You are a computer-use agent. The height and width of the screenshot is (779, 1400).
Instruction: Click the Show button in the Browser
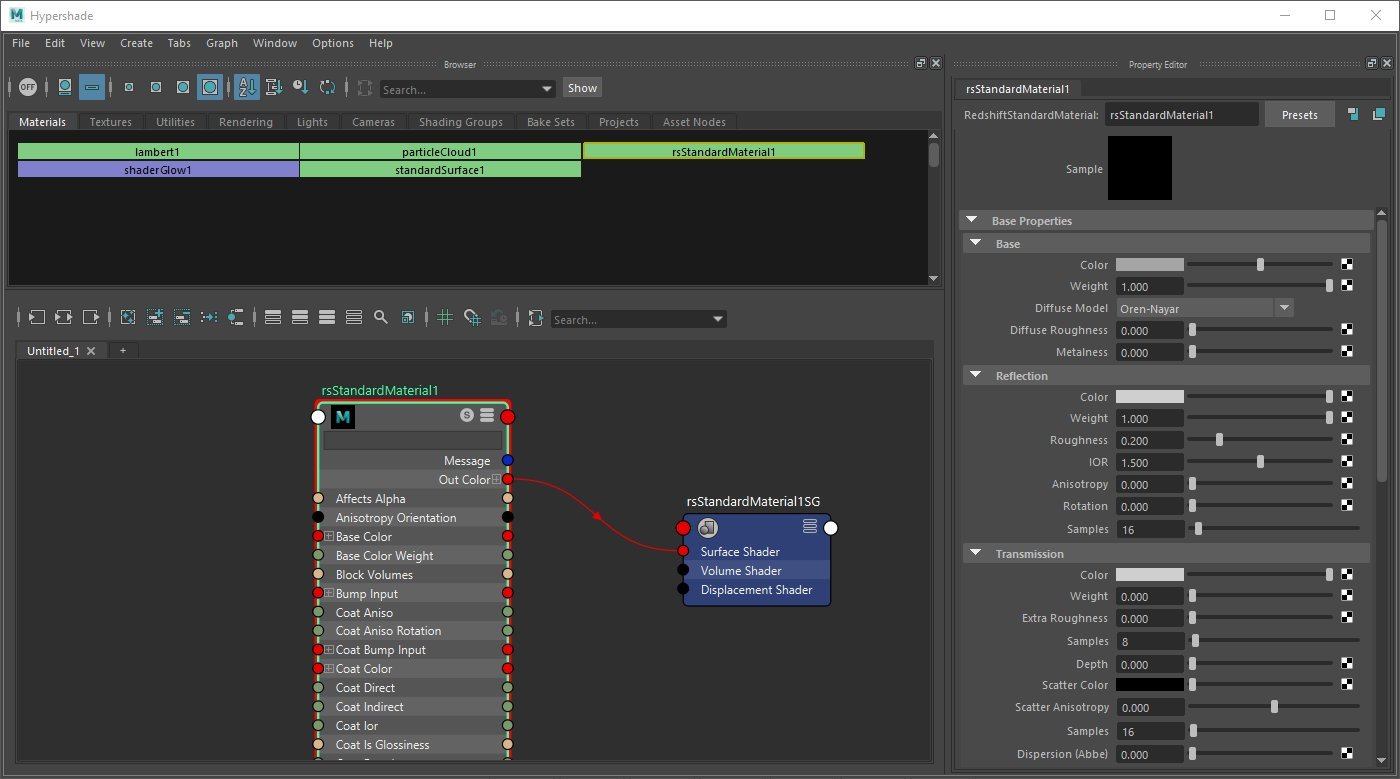tap(582, 88)
